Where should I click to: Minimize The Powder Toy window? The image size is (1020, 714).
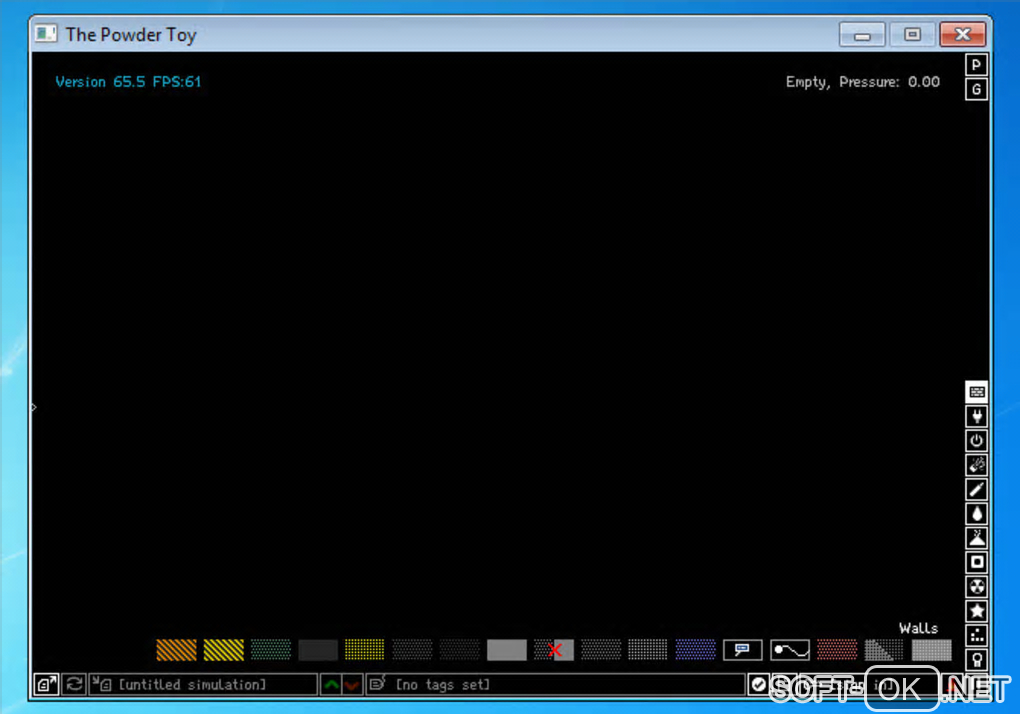862,34
